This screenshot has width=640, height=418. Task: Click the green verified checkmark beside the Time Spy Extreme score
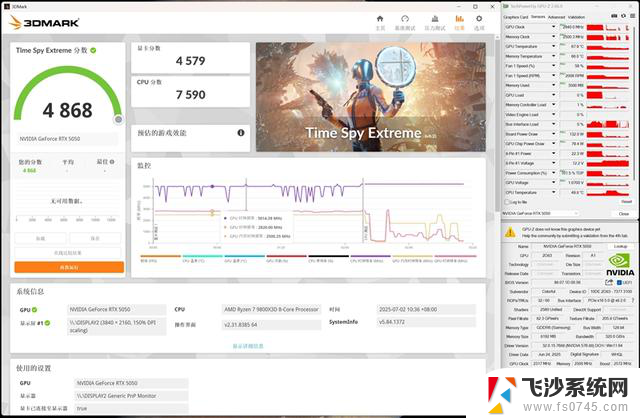click(x=93, y=50)
